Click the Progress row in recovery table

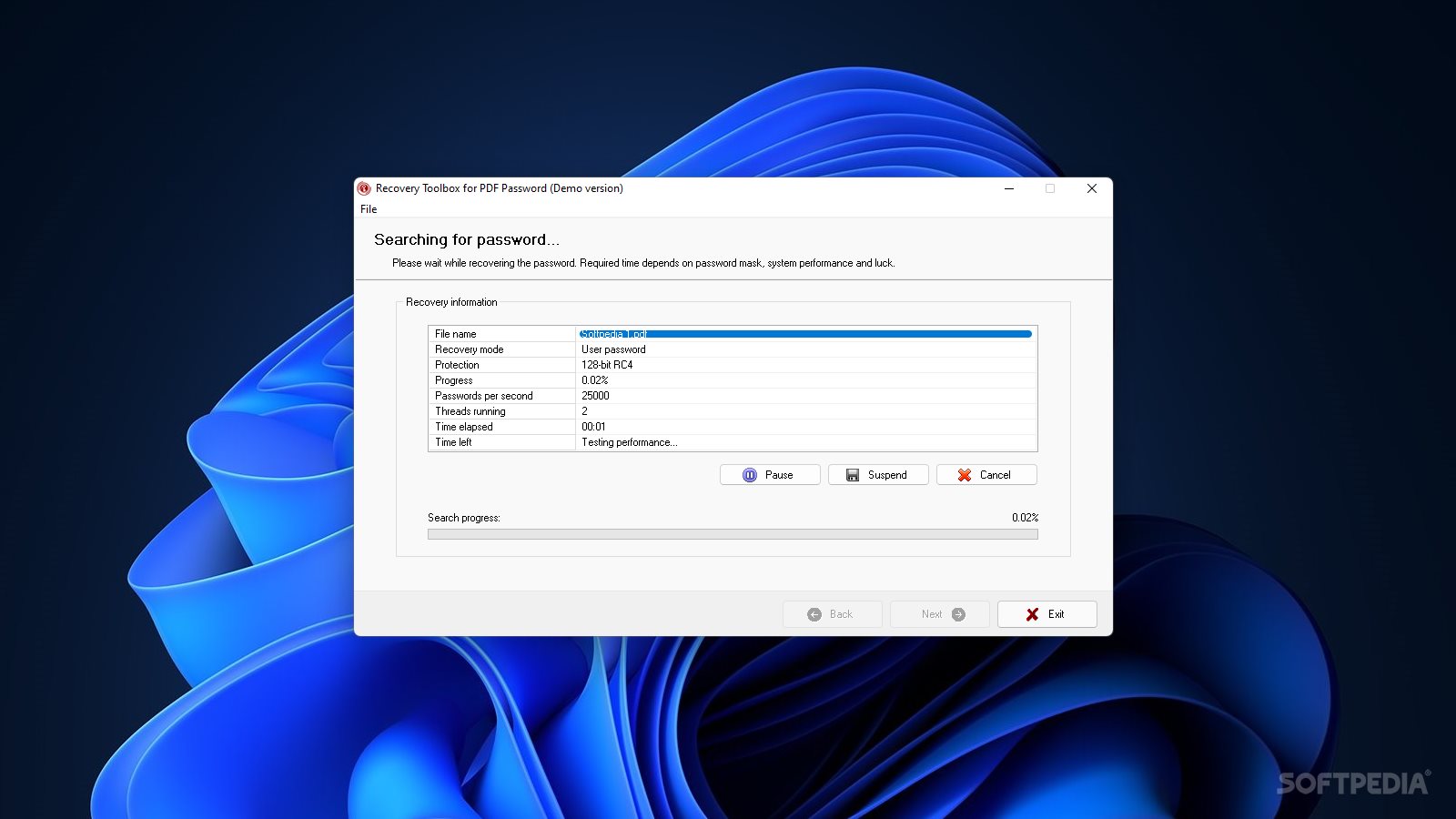pos(732,380)
